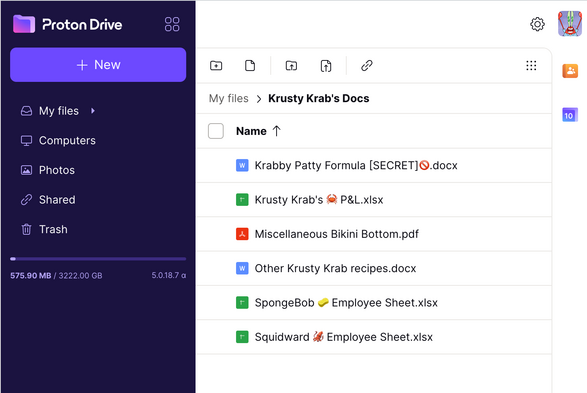This screenshot has height=393, width=587.
Task: Click the My files inbox icon
Action: (26, 111)
